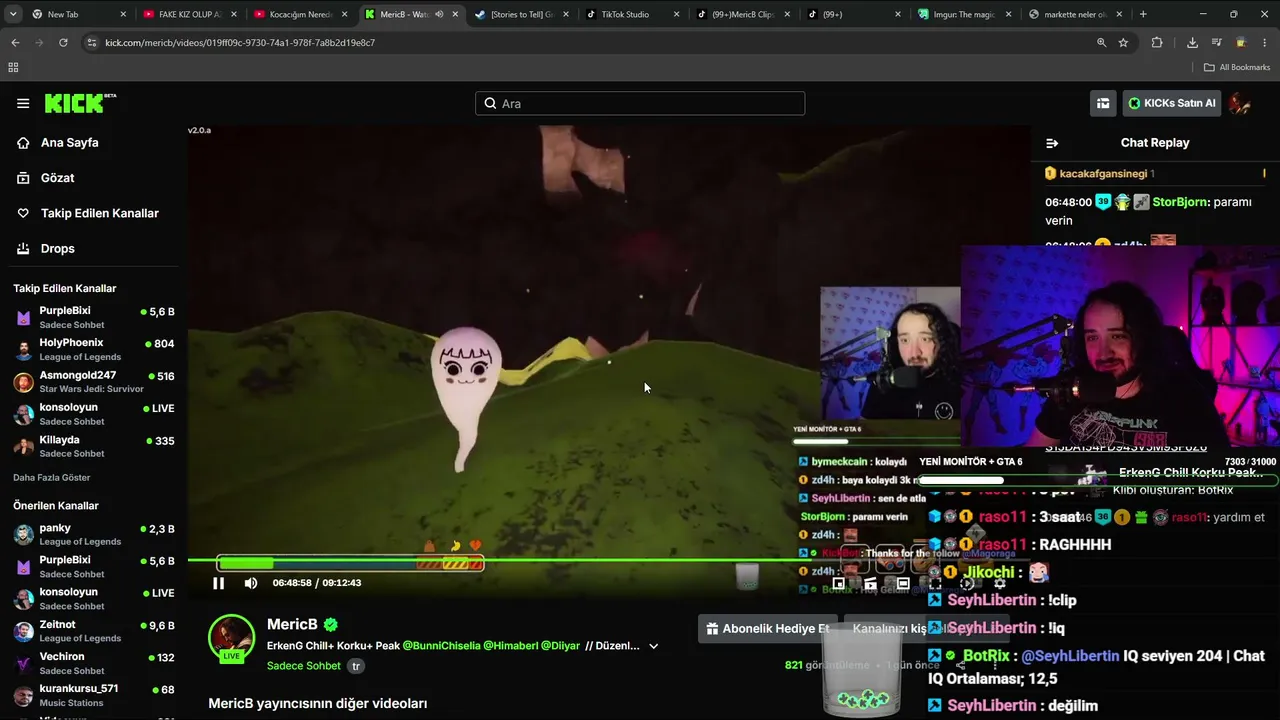The image size is (1280, 720).
Task: Seek on the green video progress bar
Action: coord(609,560)
